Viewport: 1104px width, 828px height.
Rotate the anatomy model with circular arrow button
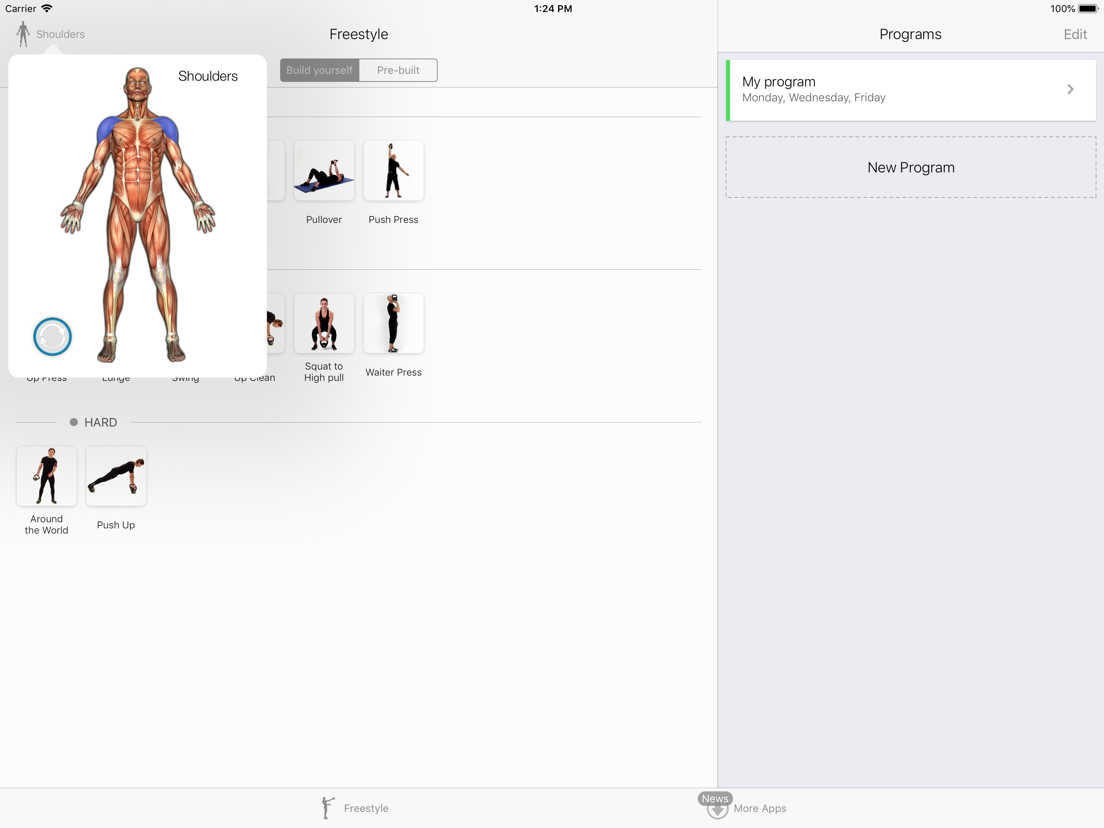point(53,337)
